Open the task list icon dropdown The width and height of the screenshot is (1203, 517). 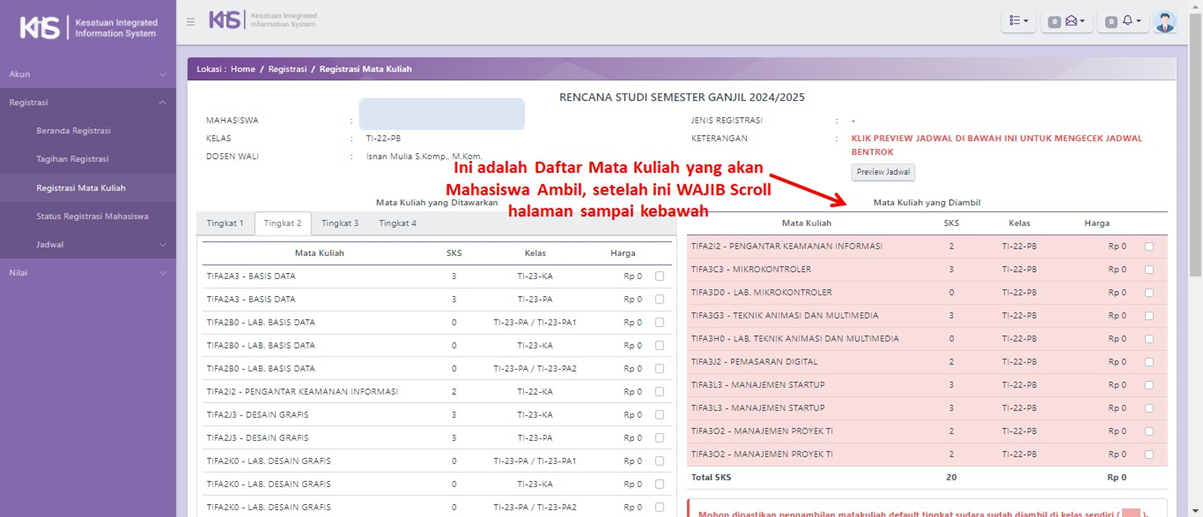[1018, 21]
